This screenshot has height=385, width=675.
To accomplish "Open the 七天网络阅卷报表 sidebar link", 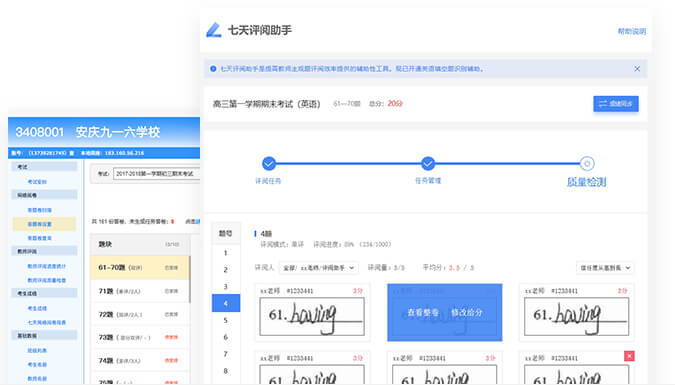I will click(x=46, y=322).
